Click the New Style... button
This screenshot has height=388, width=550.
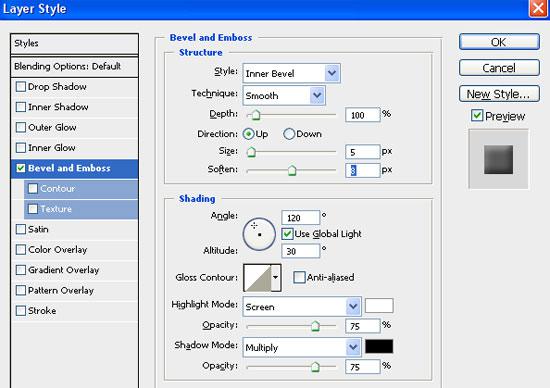(x=499, y=94)
